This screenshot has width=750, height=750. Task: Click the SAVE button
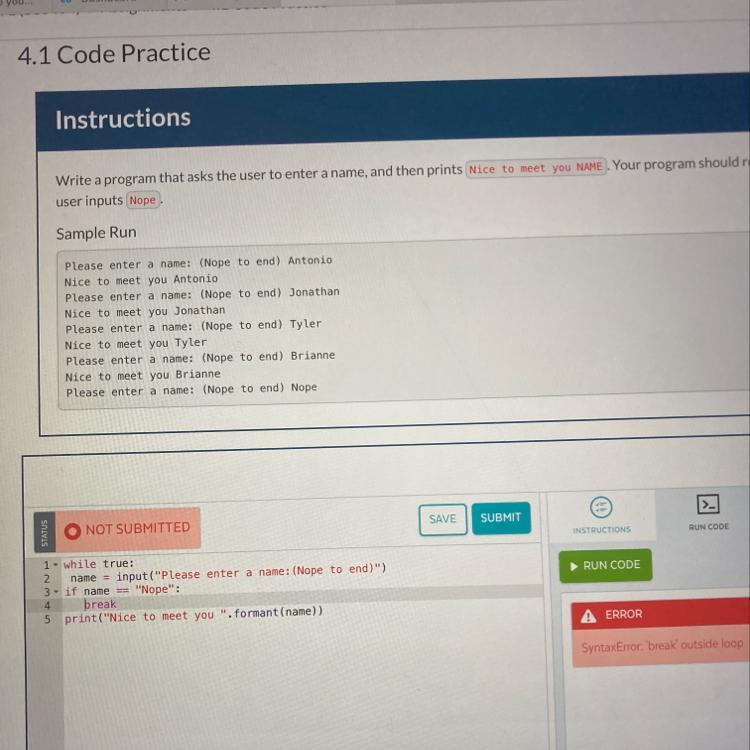click(442, 519)
